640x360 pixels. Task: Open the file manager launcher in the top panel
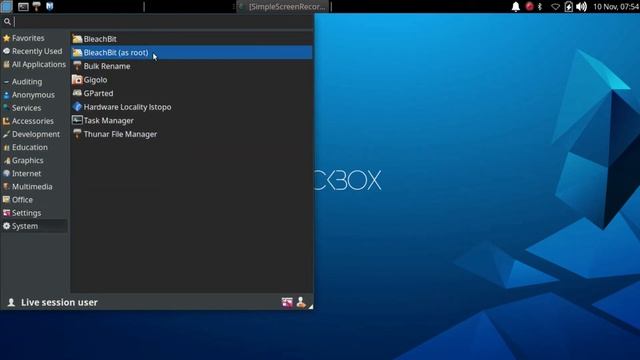coord(37,6)
